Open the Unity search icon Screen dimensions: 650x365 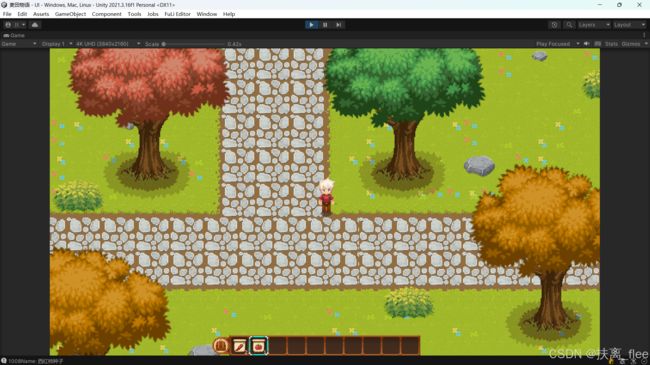[569, 25]
